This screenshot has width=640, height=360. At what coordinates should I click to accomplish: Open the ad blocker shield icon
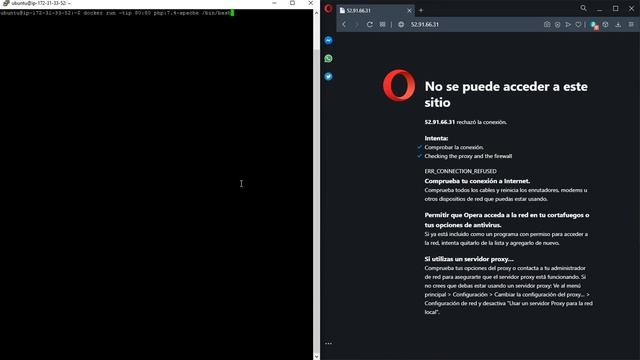[x=558, y=24]
